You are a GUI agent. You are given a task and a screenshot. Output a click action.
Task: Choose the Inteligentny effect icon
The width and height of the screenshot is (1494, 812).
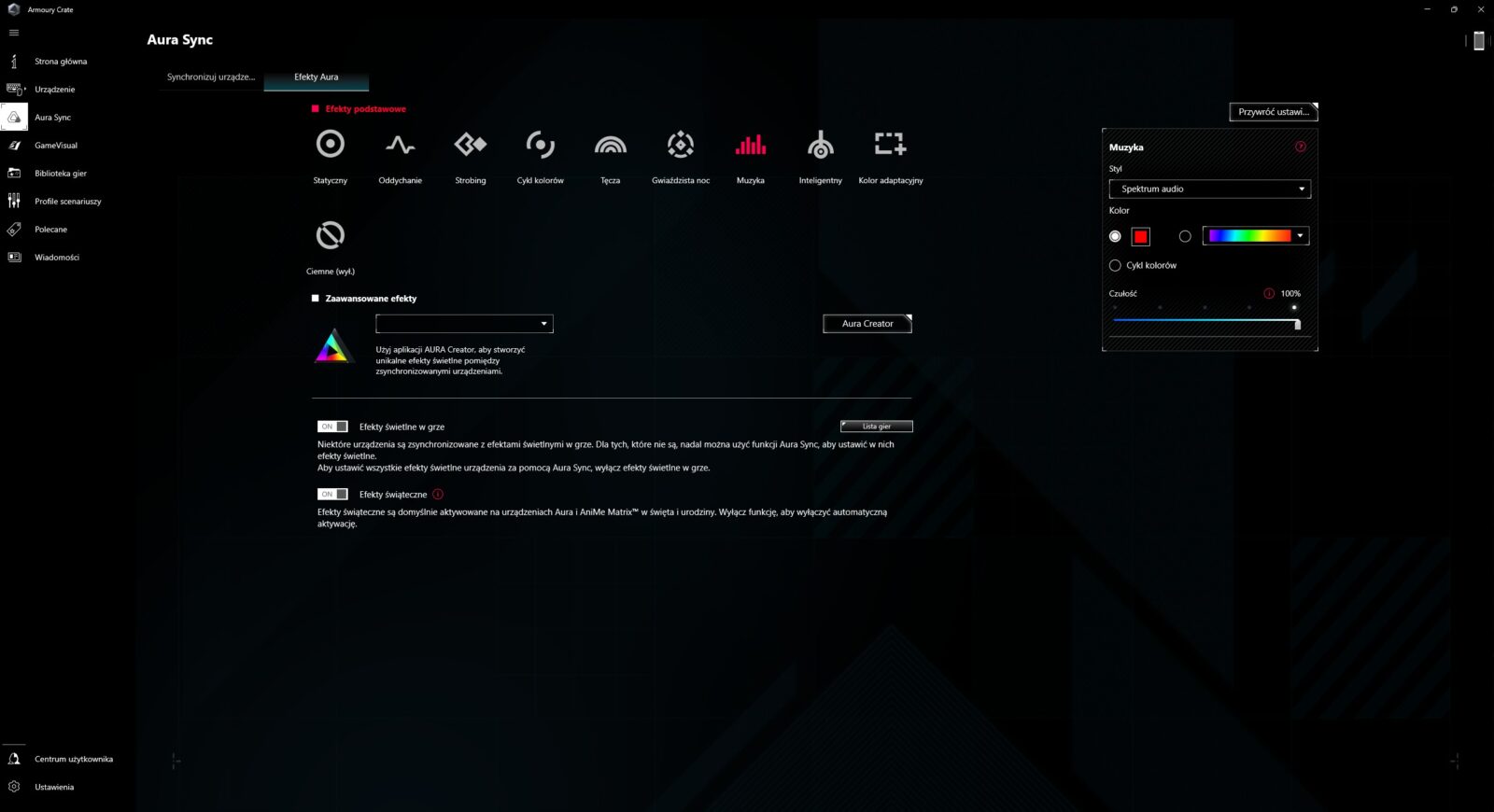(820, 145)
